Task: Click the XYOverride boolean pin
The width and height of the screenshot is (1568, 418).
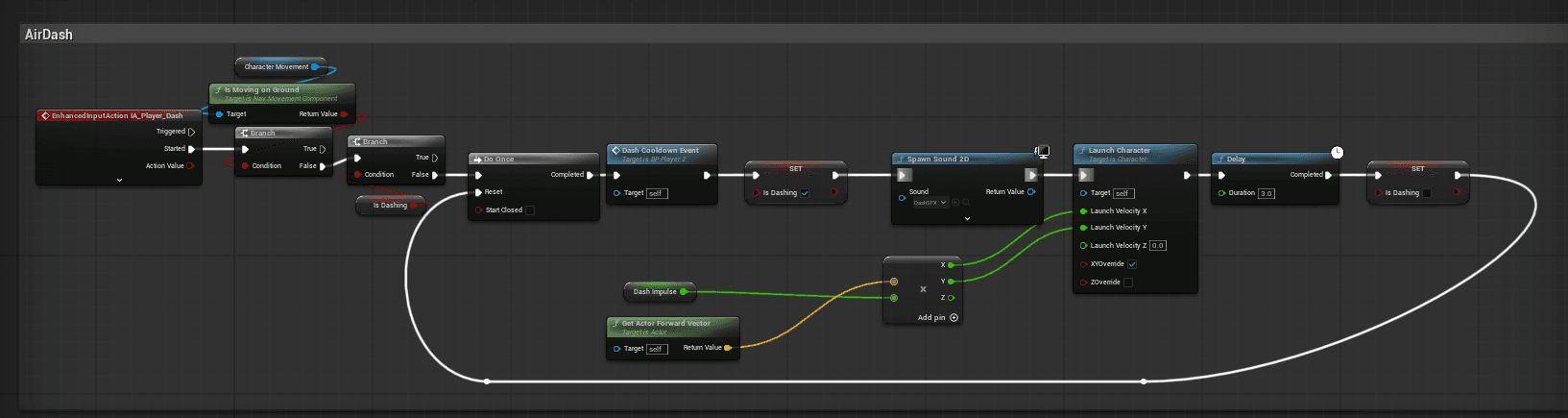Action: pos(1083,264)
